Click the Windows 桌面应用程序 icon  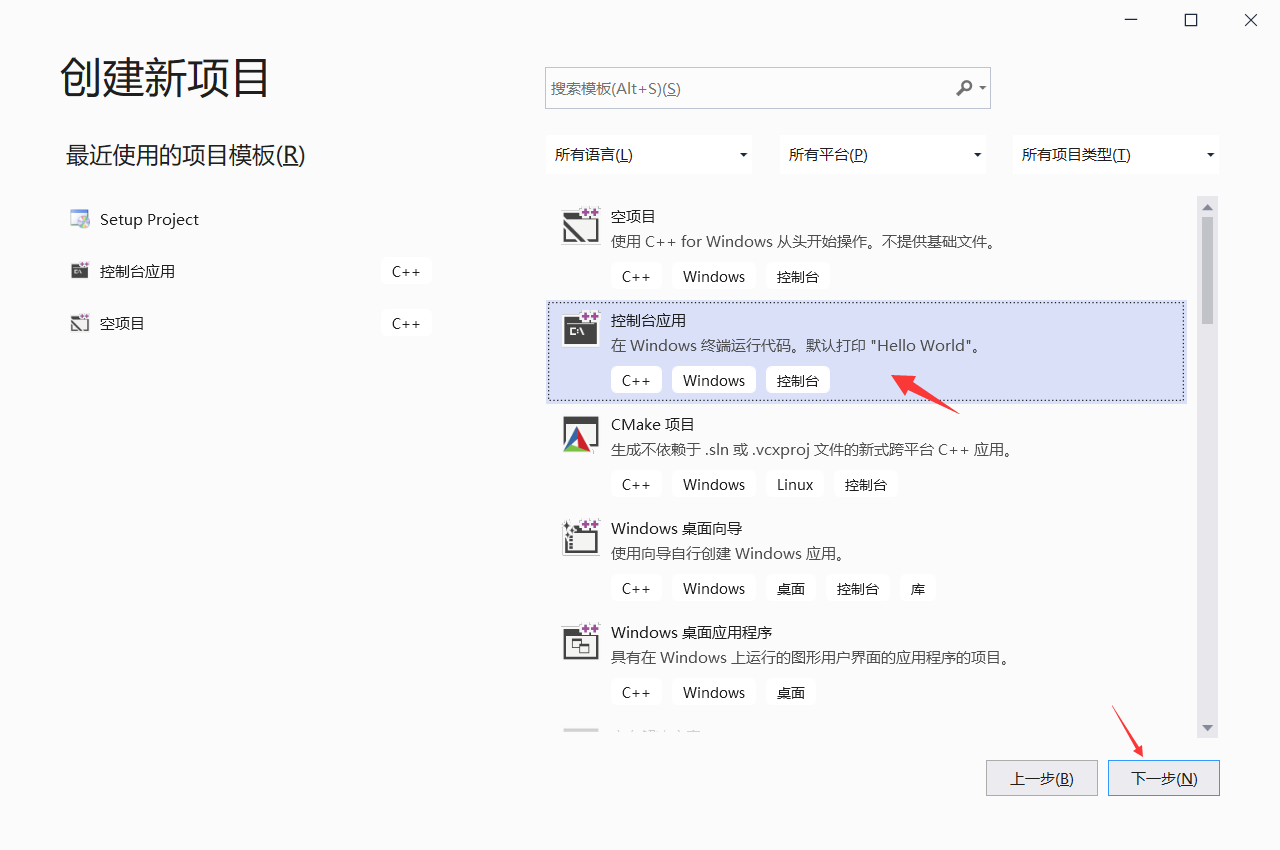point(581,642)
